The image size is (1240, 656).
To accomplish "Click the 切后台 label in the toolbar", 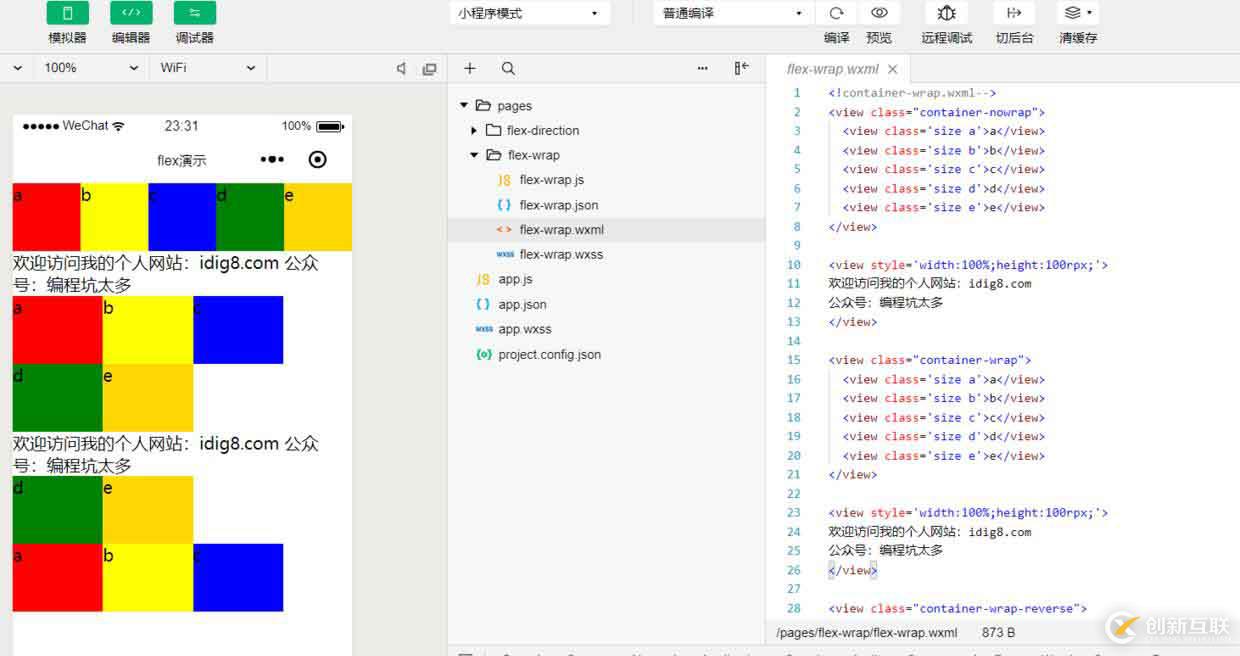I will pos(1014,38).
